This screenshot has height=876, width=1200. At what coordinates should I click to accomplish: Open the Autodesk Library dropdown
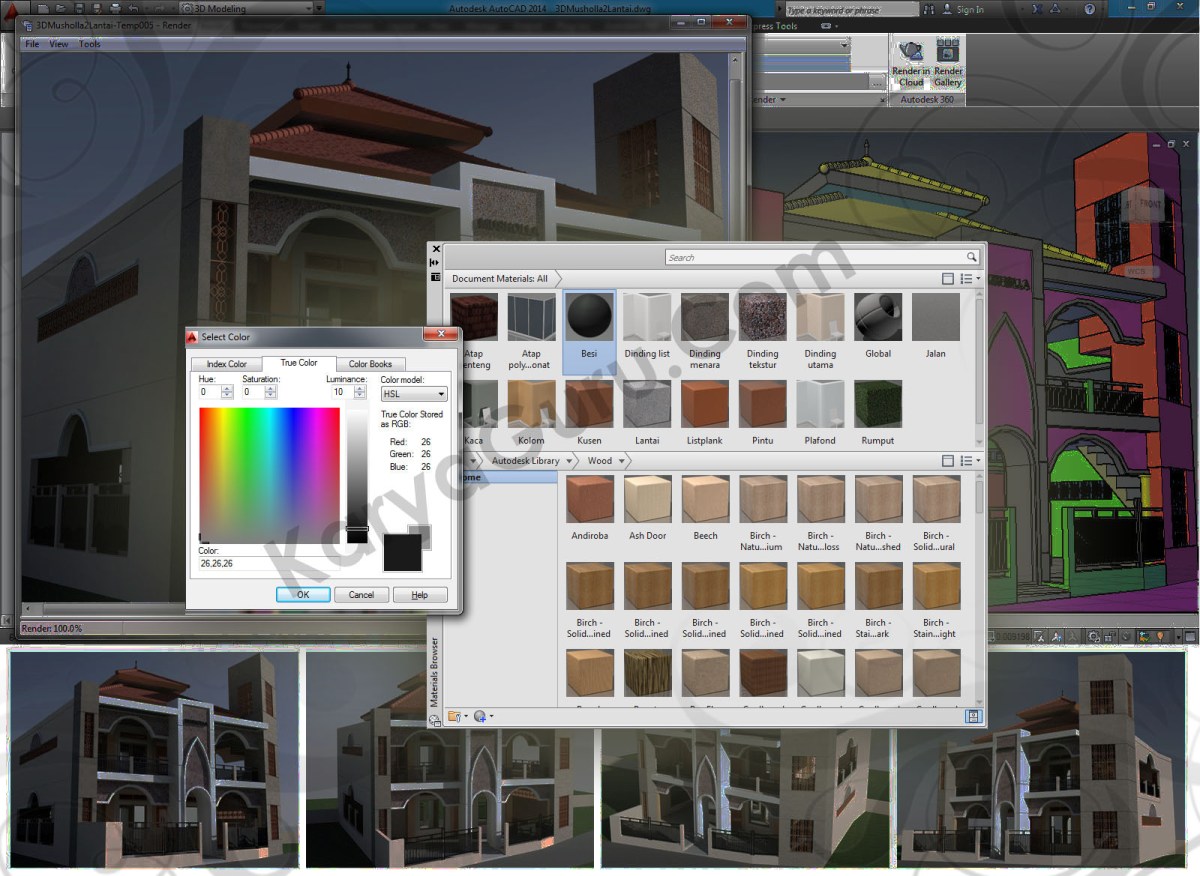tap(568, 461)
